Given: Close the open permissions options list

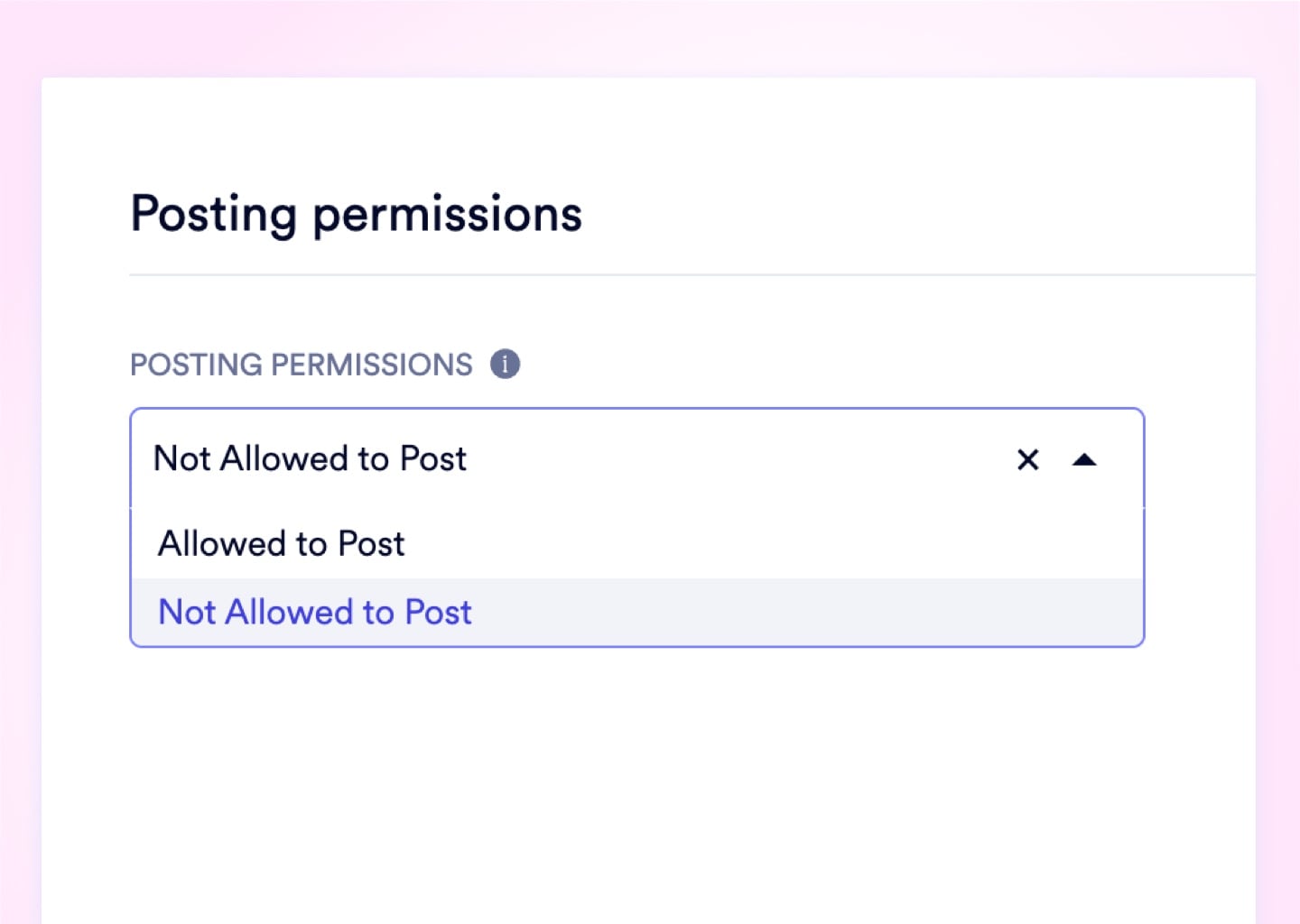Looking at the screenshot, I should (1083, 460).
